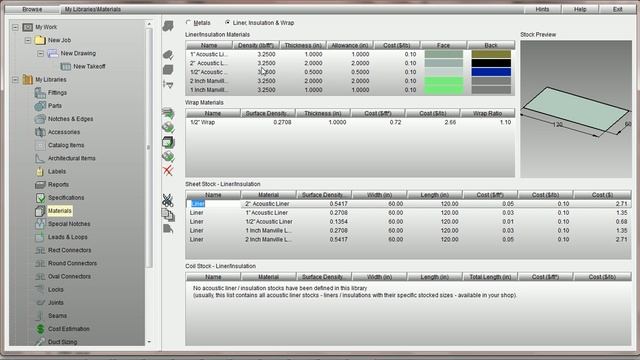
Task: Click the Rect Connectors icon
Action: [x=40, y=250]
